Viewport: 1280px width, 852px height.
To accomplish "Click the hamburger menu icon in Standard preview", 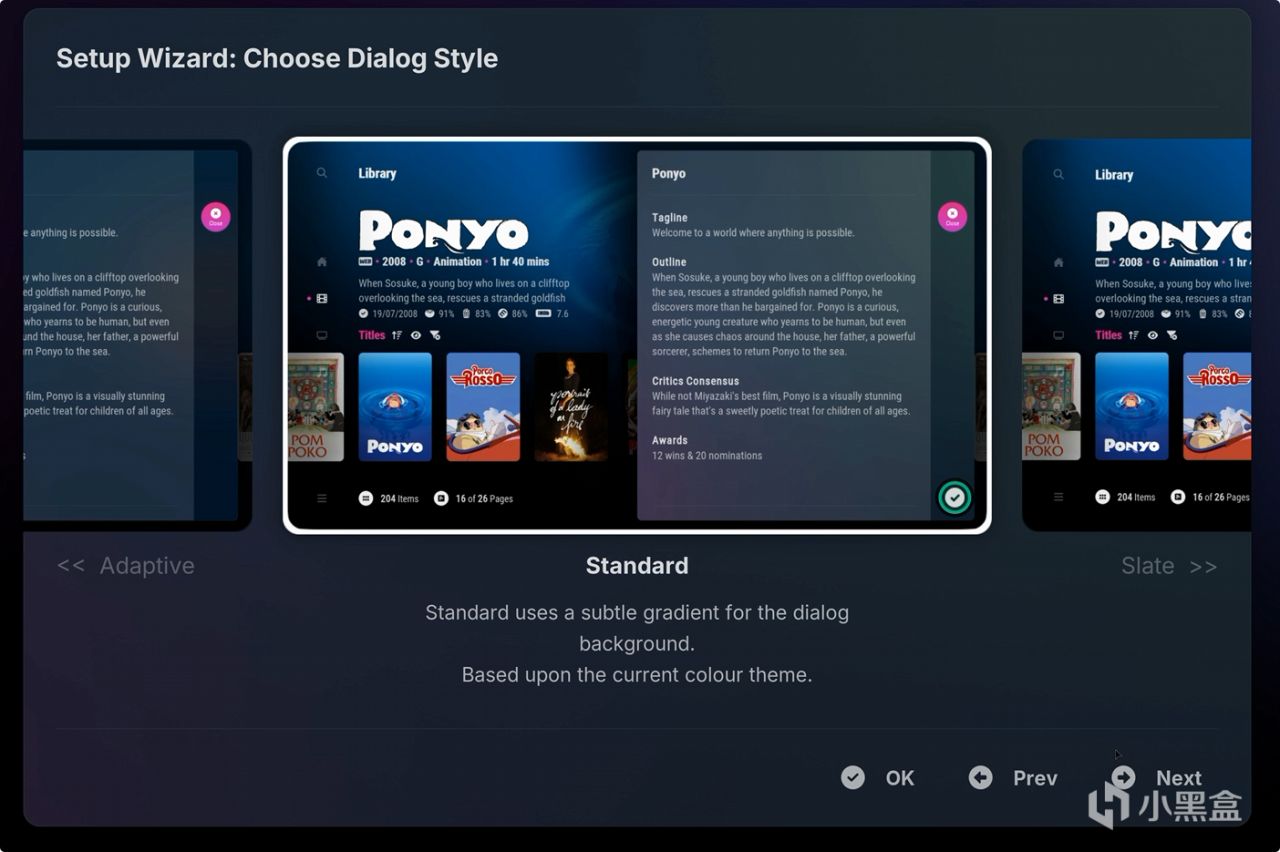I will [x=322, y=498].
